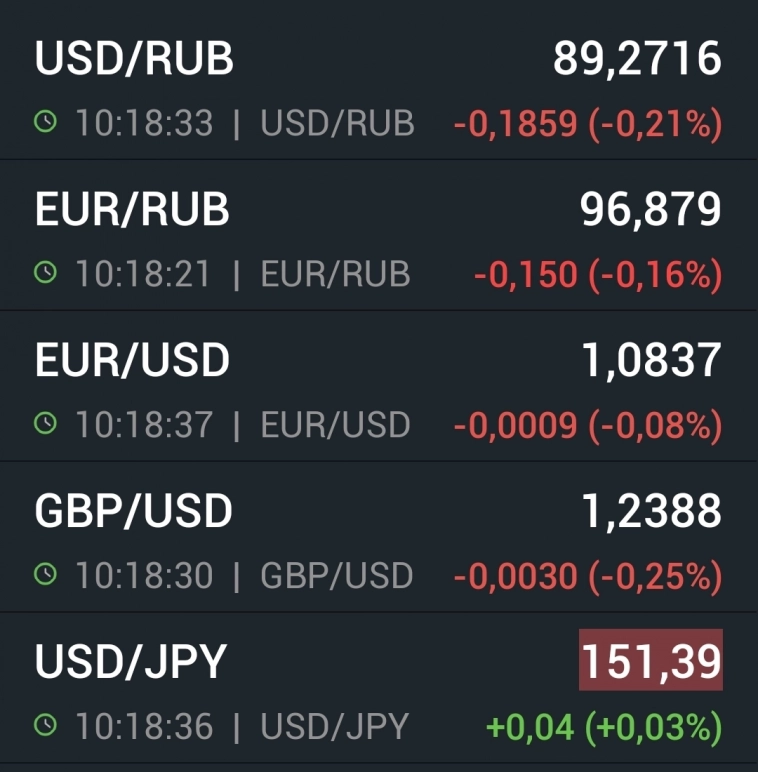Image resolution: width=758 pixels, height=772 pixels.
Task: Tap the USD/JPY pair name
Action: click(x=131, y=663)
